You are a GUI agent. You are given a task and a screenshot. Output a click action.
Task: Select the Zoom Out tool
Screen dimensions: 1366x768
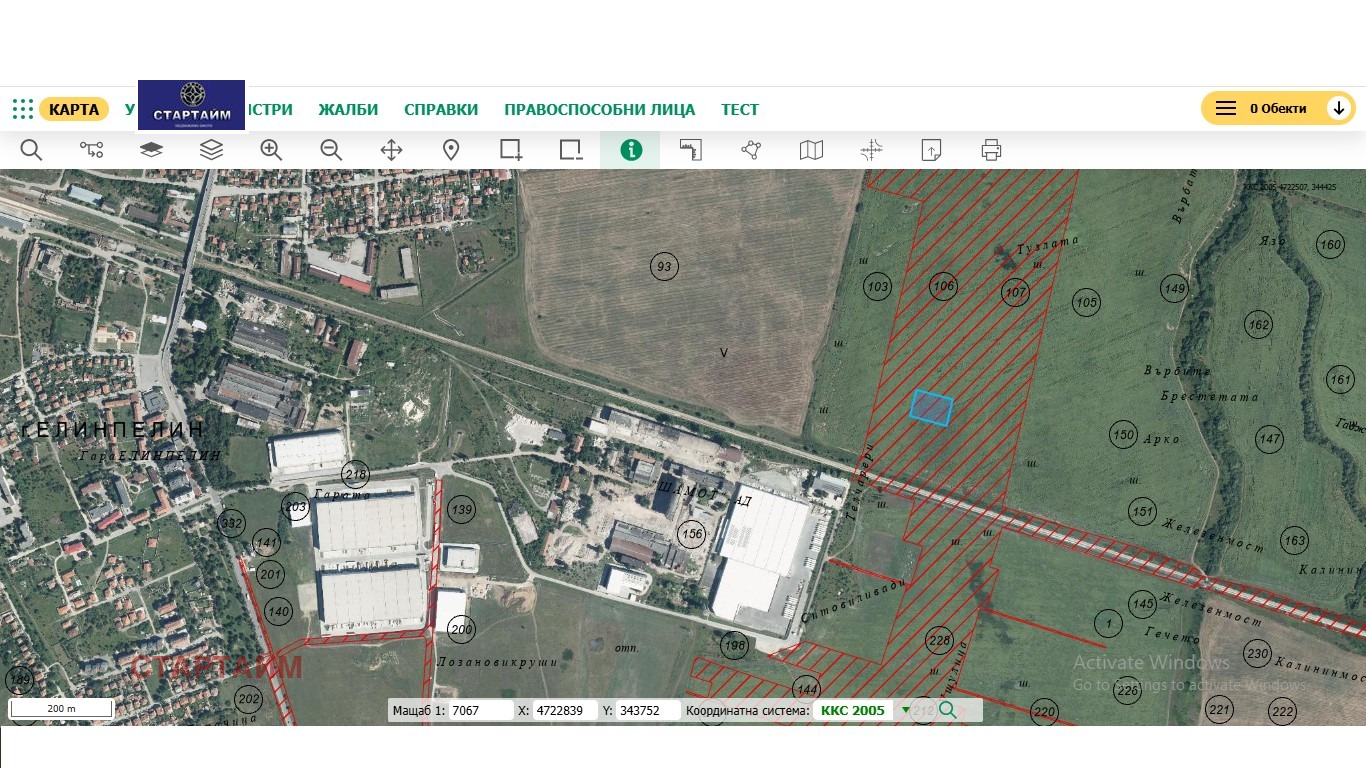pos(330,150)
